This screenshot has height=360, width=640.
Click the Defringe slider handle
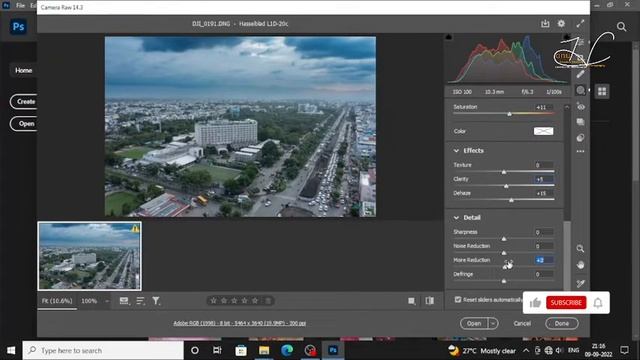[x=504, y=281]
